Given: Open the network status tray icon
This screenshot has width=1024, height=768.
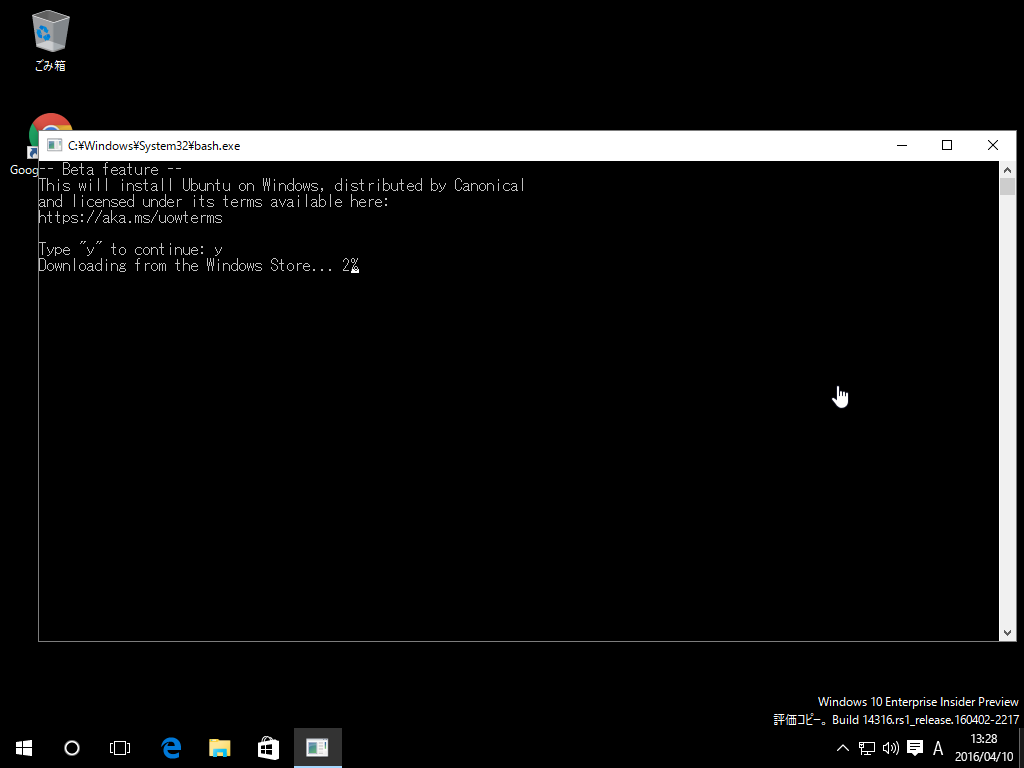Looking at the screenshot, I should (867, 748).
